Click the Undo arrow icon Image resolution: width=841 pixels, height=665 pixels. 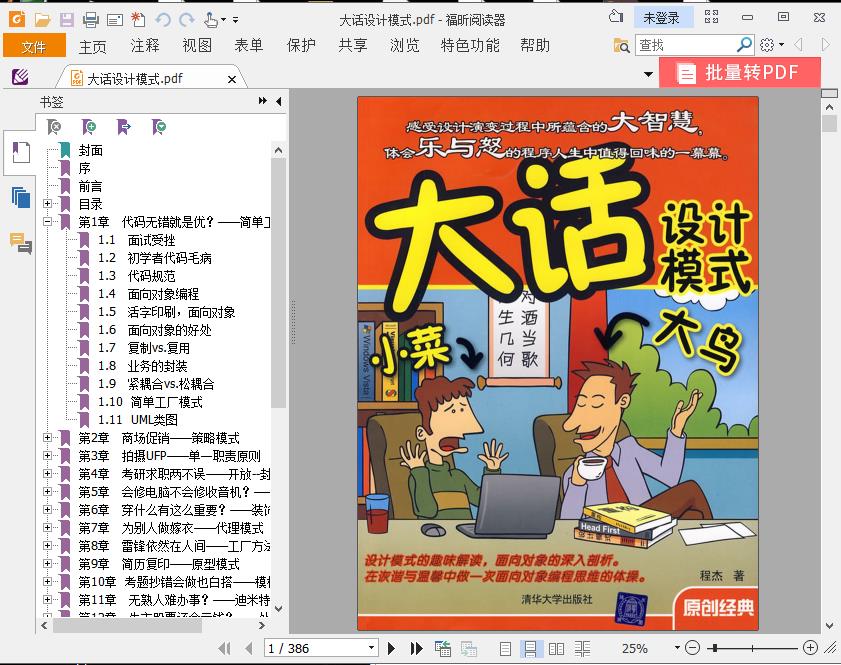163,20
